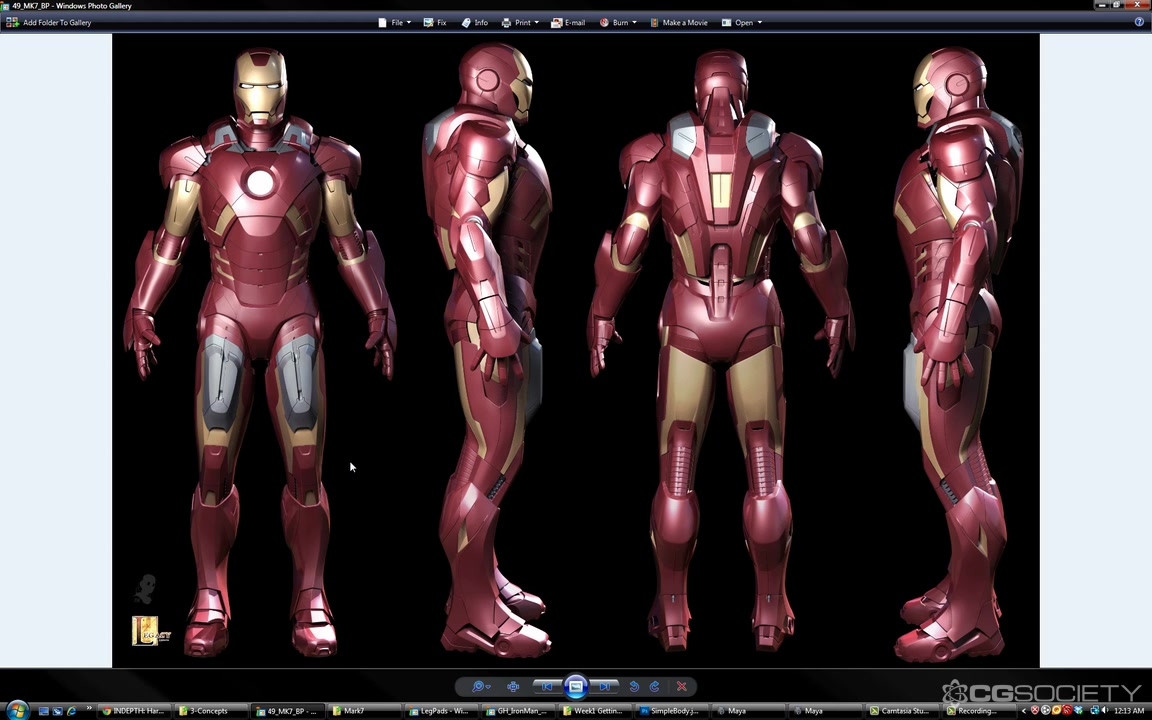Screen dimensions: 1152x720
Task: Click Make a Movie
Action: [x=679, y=22]
